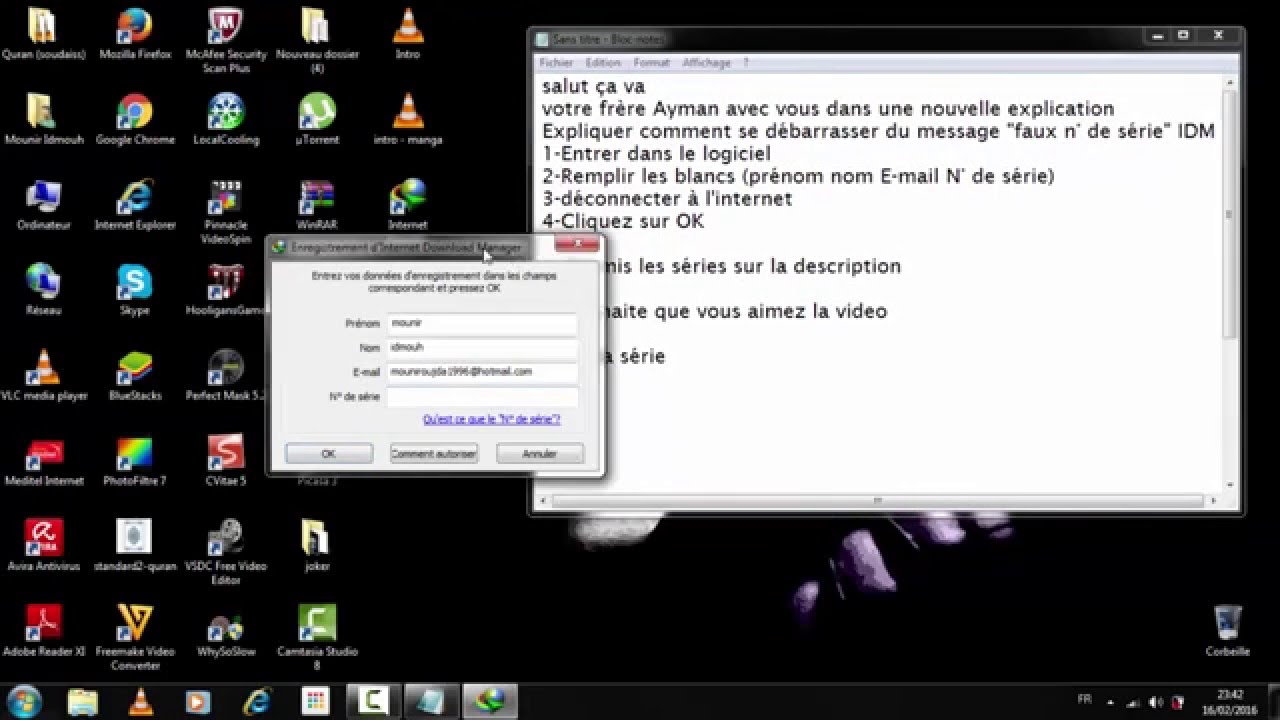The width and height of the screenshot is (1280, 720).
Task: Click FR language indicator in tray
Action: pos(1084,700)
